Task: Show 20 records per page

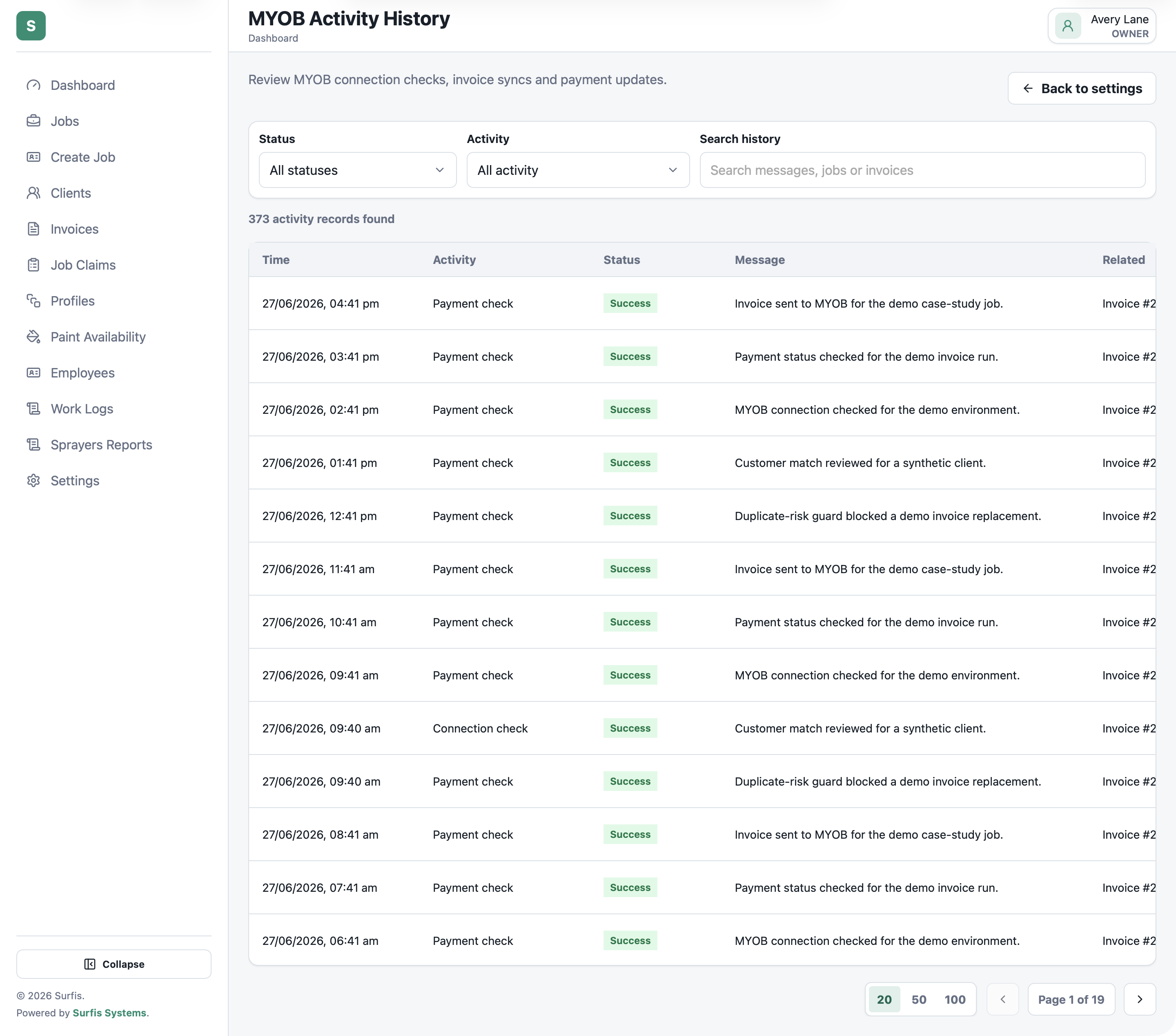Action: [x=884, y=999]
